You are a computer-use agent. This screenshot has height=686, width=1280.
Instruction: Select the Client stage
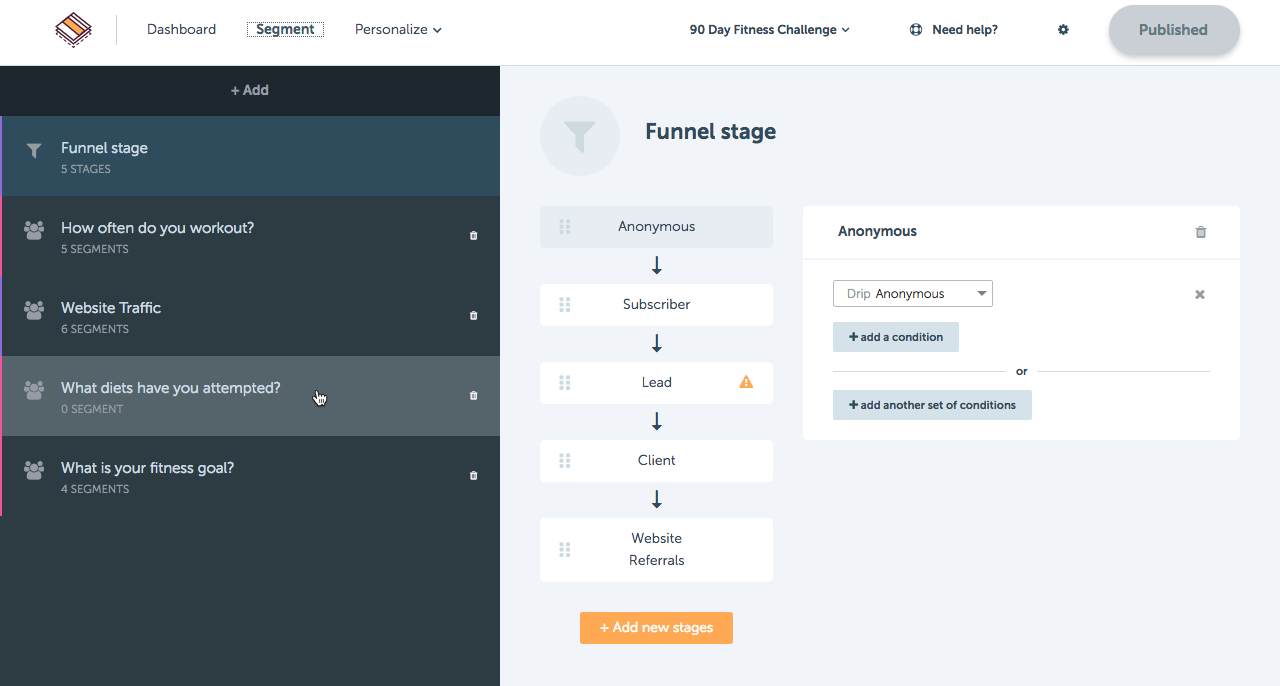click(x=656, y=461)
